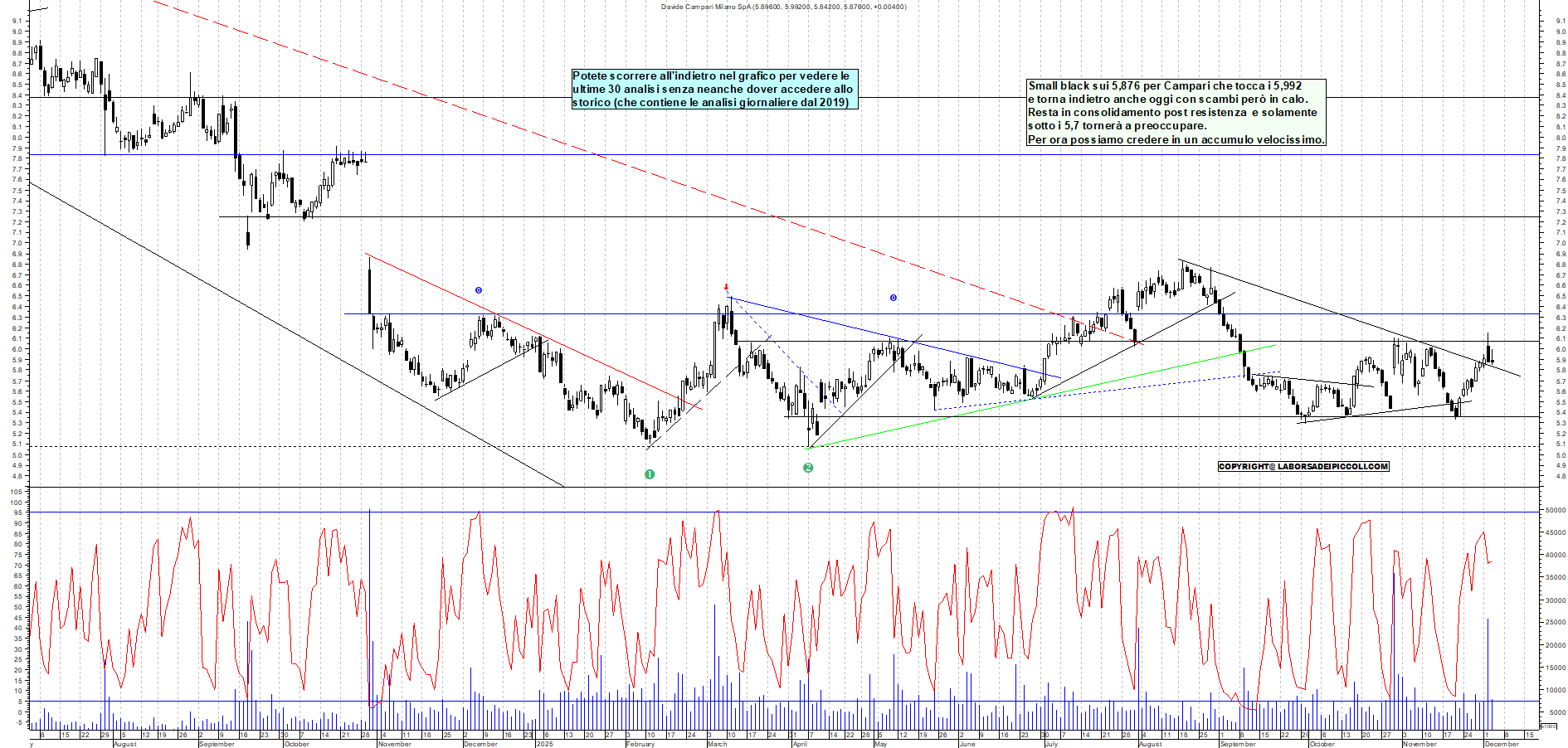
Task: Click the blue circled indicator near the May candles
Action: [x=894, y=299]
